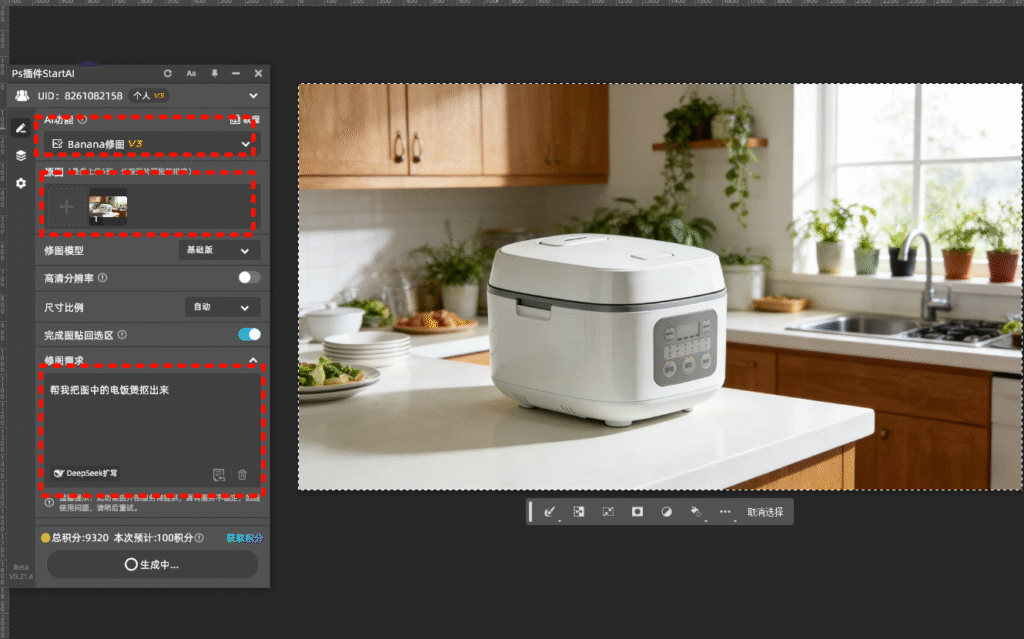The height and width of the screenshot is (639, 1024).
Task: Open the Banana修图 function dropdown
Action: pos(150,144)
